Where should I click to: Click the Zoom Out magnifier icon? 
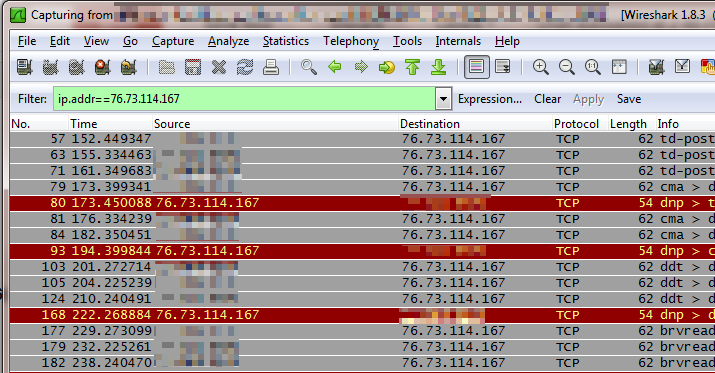(567, 67)
